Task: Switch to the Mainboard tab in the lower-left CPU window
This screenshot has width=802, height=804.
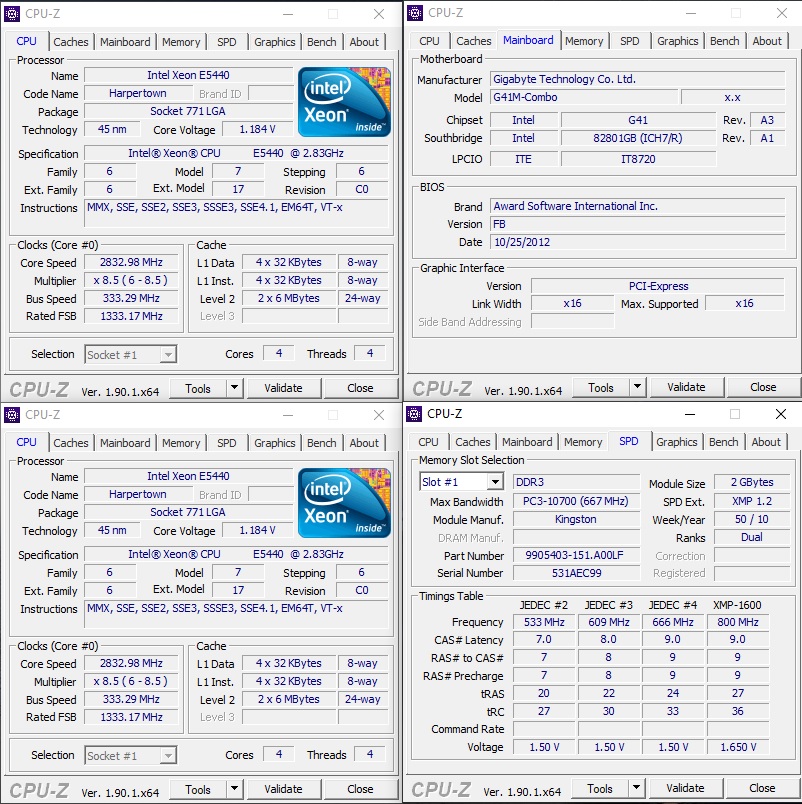Action: 125,443
